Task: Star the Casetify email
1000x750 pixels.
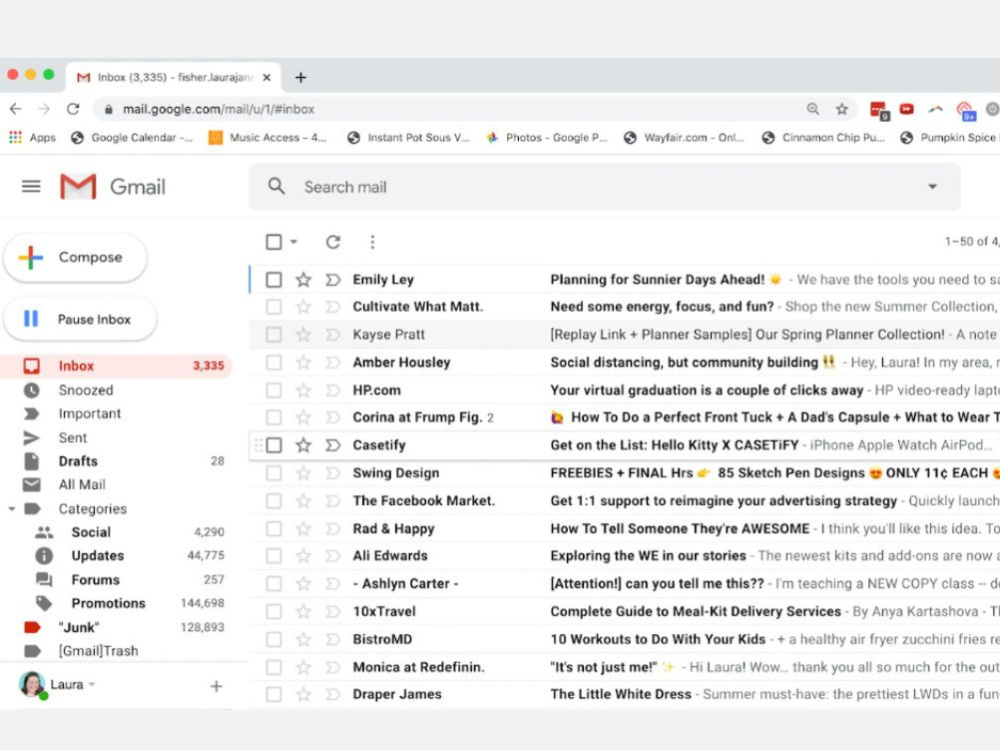Action: click(x=303, y=445)
